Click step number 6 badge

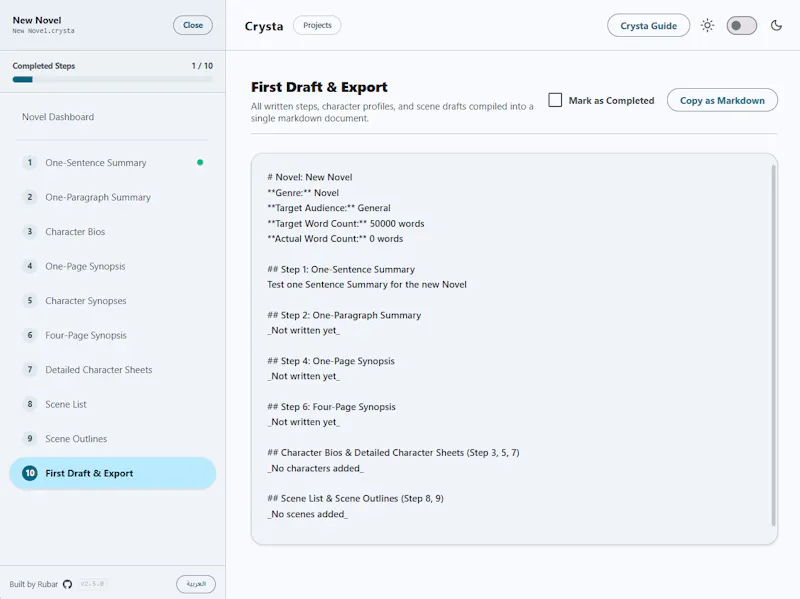point(30,335)
